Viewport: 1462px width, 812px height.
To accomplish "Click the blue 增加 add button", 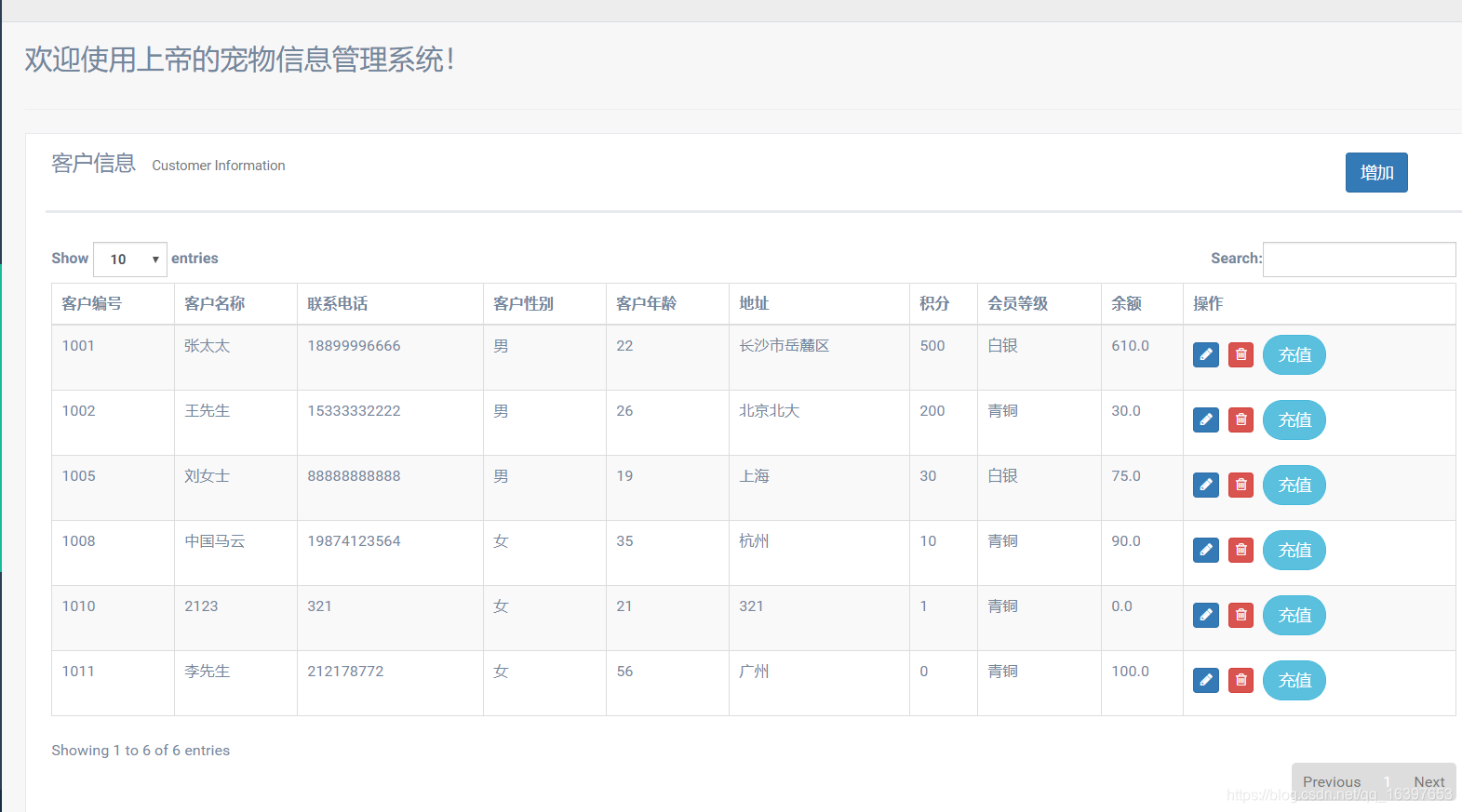I will click(x=1376, y=172).
